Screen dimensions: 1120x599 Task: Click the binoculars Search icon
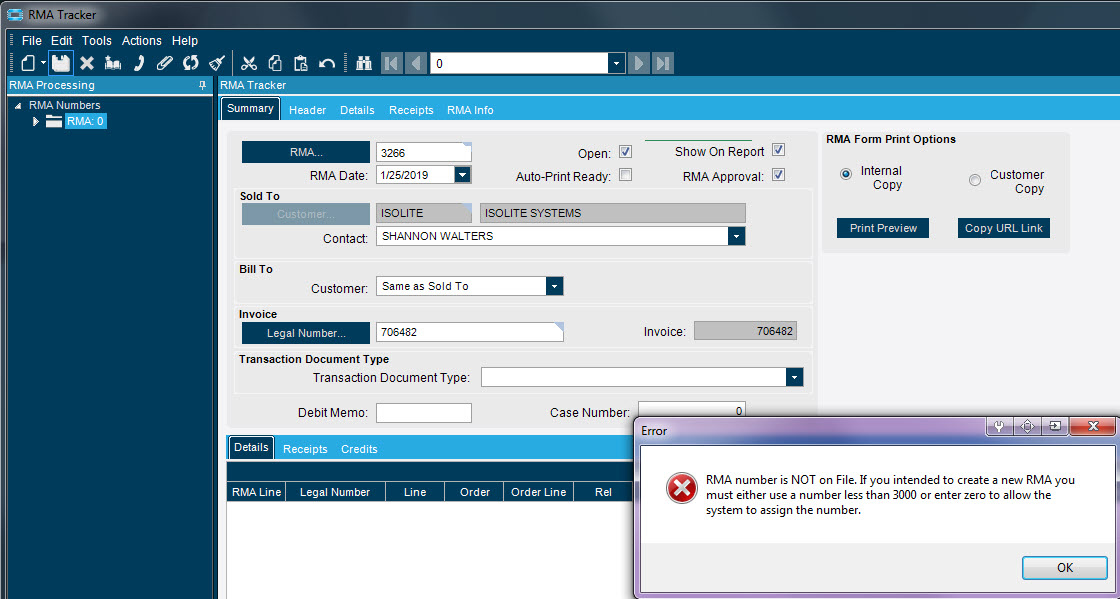[364, 63]
